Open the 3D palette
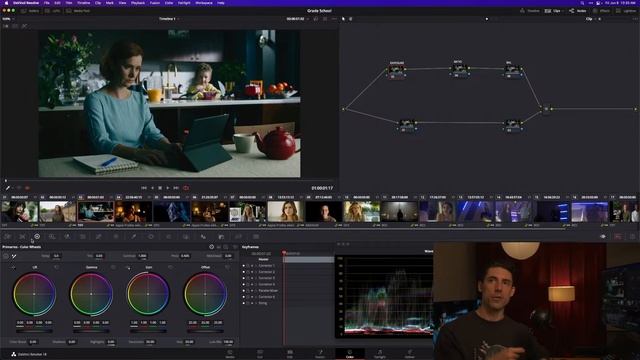Viewport: 640px width, 360px height. pyautogui.click(x=256, y=237)
